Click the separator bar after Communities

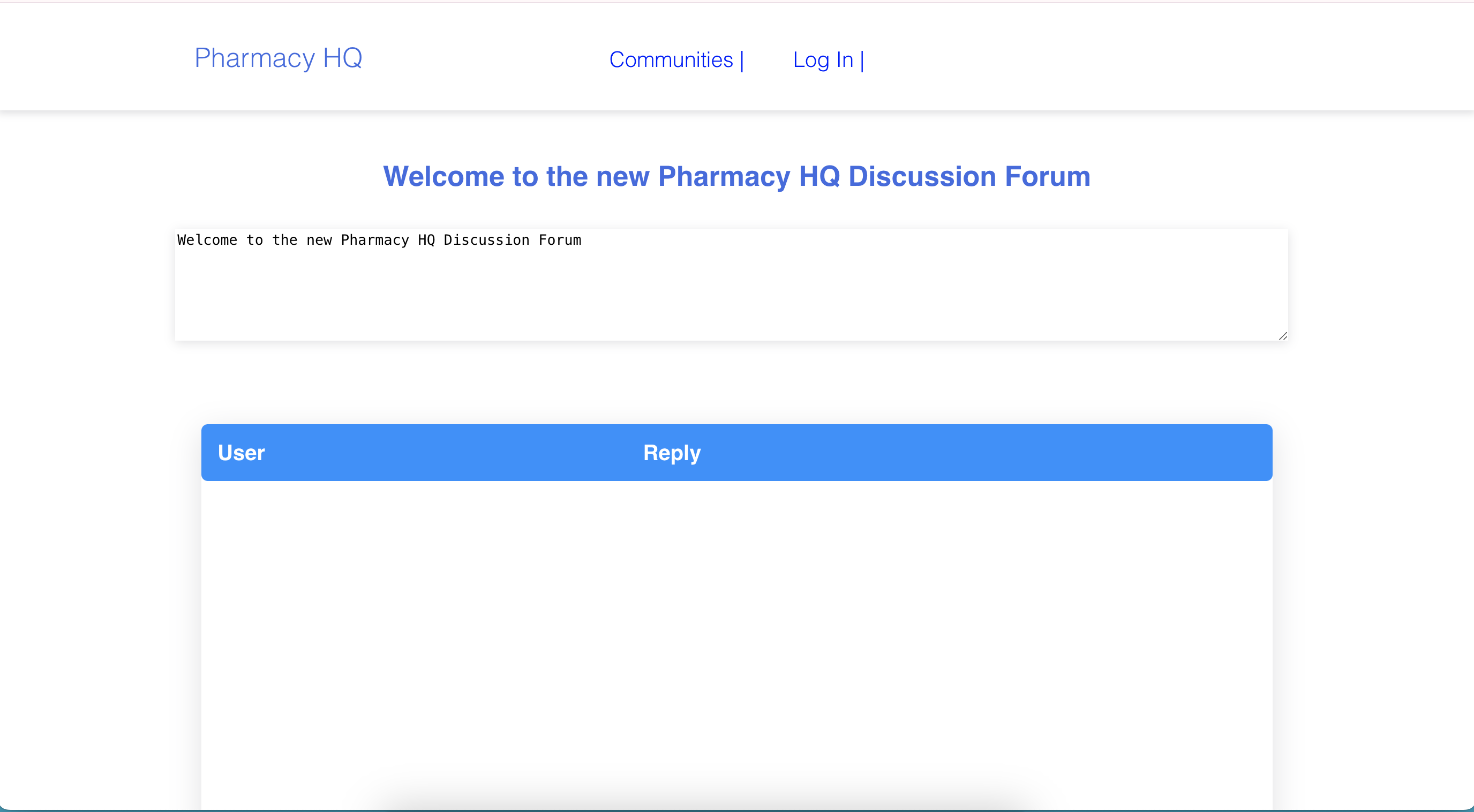(742, 61)
